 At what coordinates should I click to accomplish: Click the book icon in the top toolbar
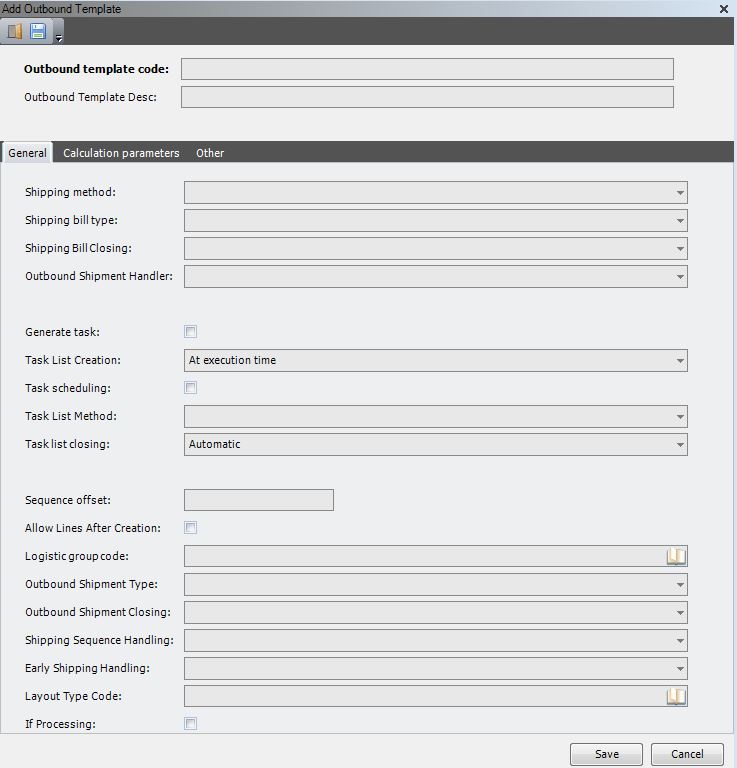pyautogui.click(x=15, y=31)
